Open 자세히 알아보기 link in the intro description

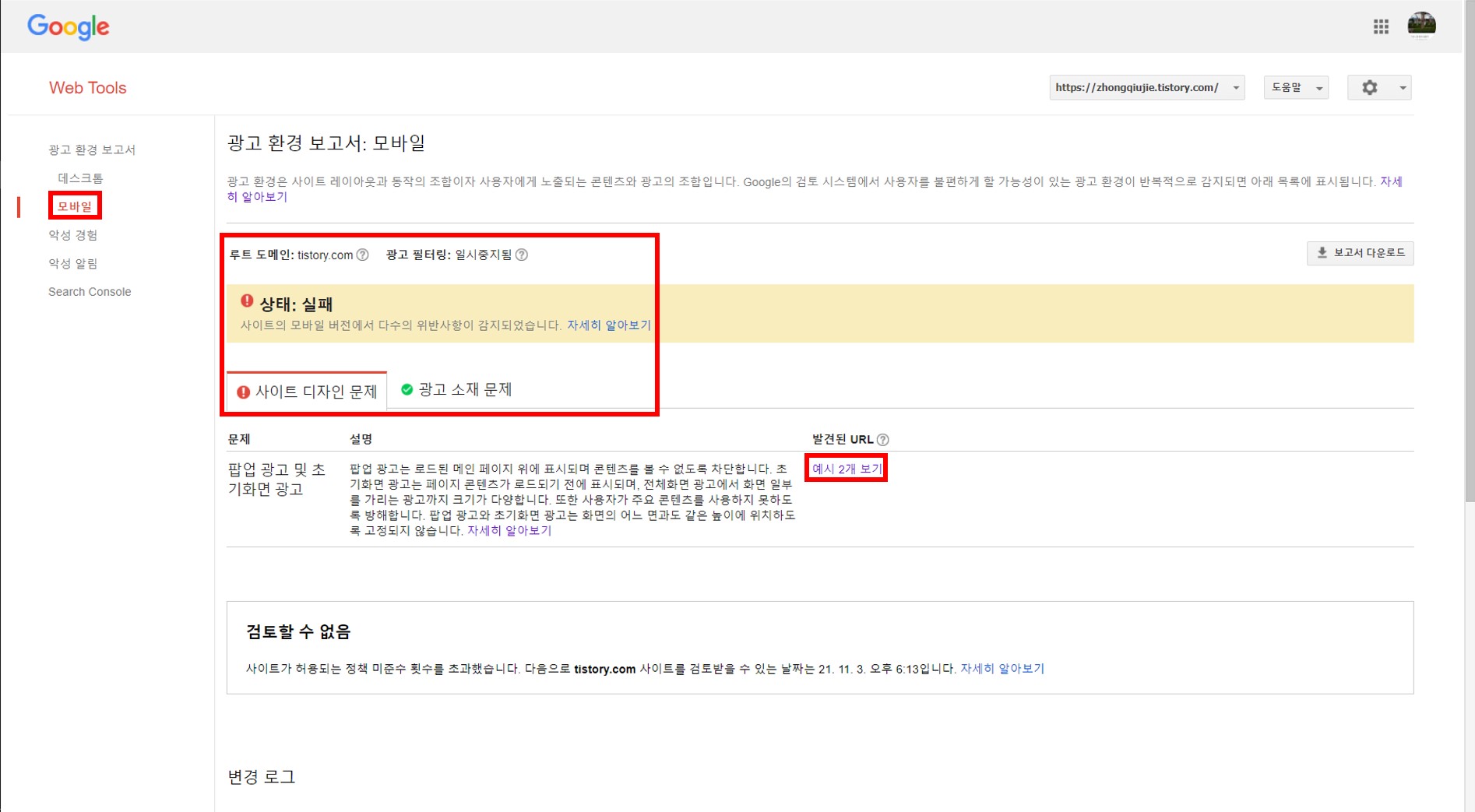(x=1391, y=182)
